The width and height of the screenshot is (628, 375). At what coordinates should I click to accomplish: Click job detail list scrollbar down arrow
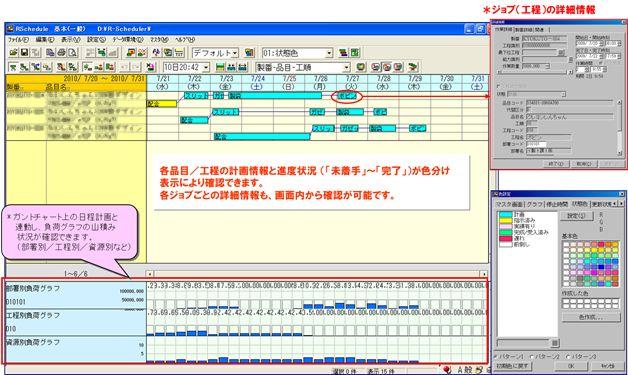(620, 153)
